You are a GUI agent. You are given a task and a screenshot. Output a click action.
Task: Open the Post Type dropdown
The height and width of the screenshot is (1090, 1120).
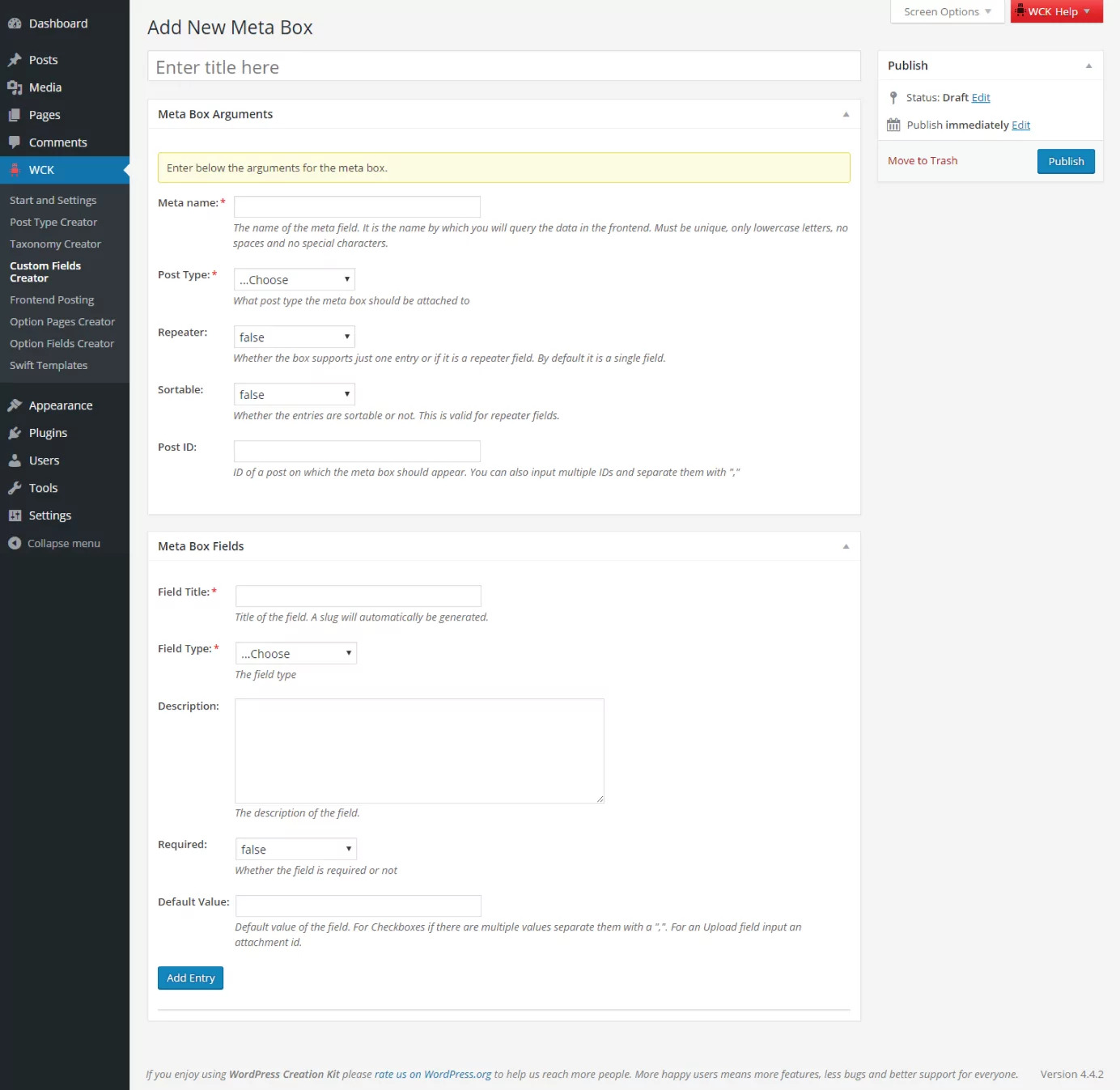pyautogui.click(x=295, y=279)
